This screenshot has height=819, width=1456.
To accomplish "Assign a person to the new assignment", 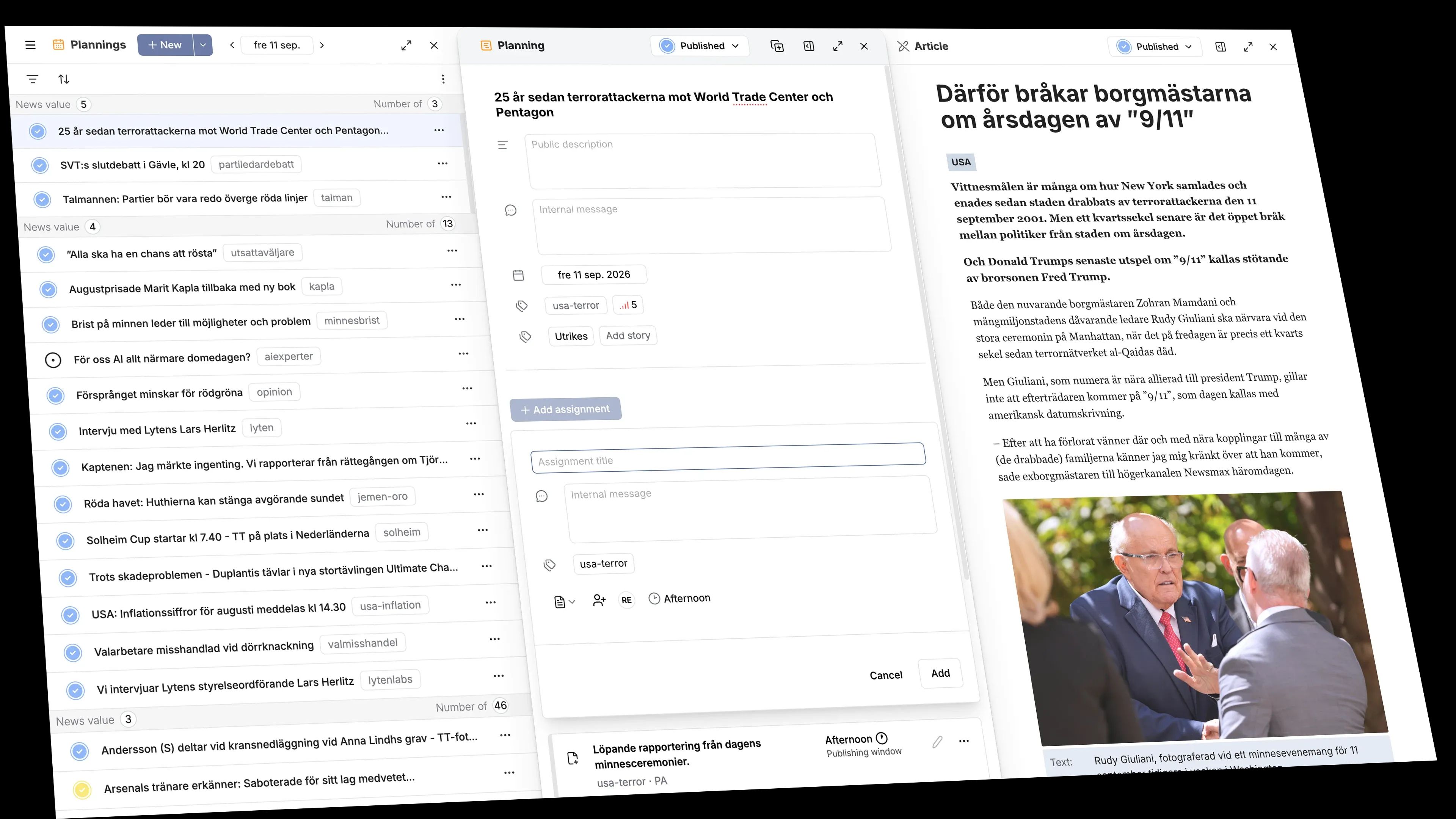I will click(x=599, y=600).
